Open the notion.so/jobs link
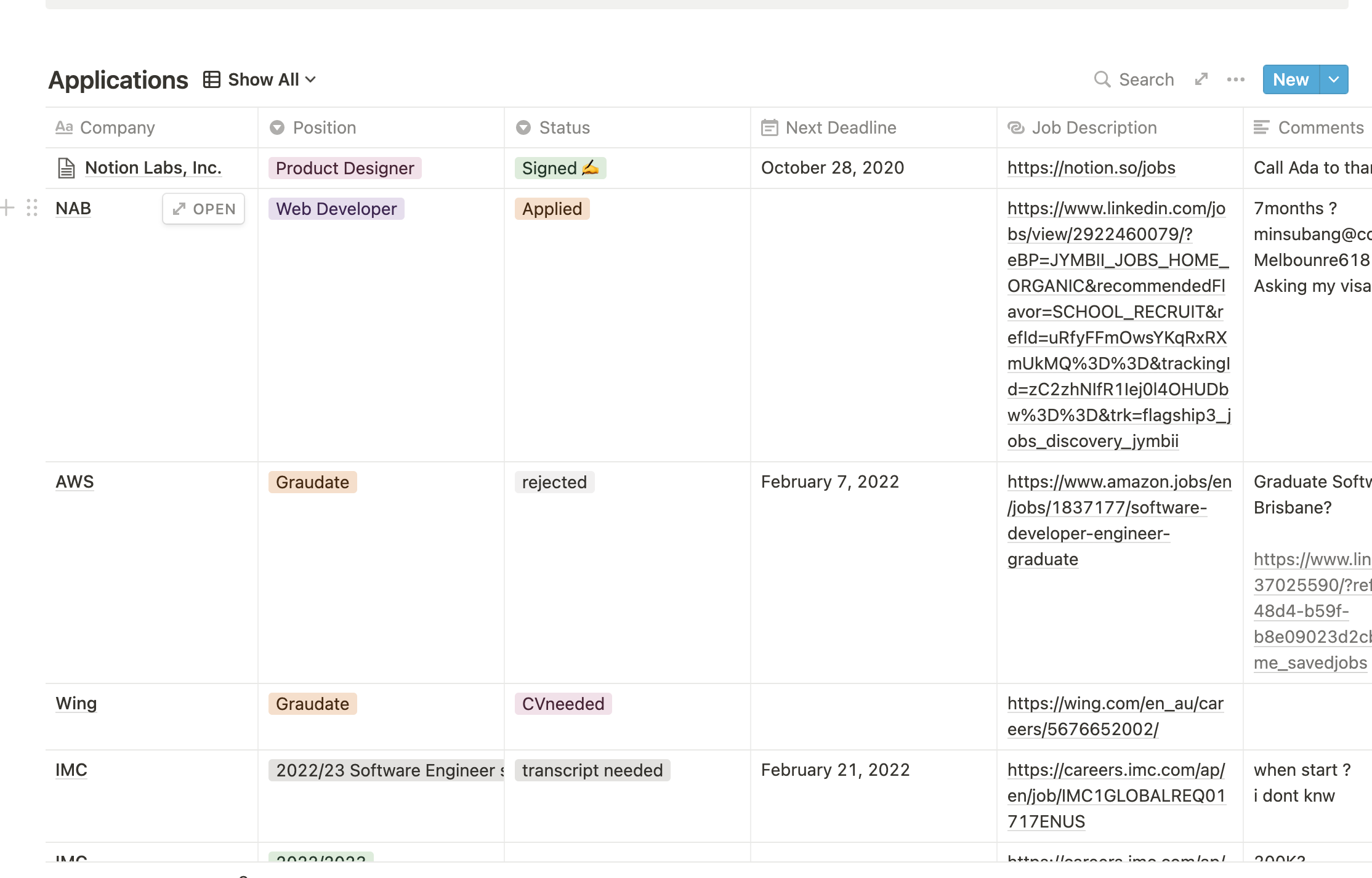Image resolution: width=1372 pixels, height=878 pixels. (x=1091, y=167)
